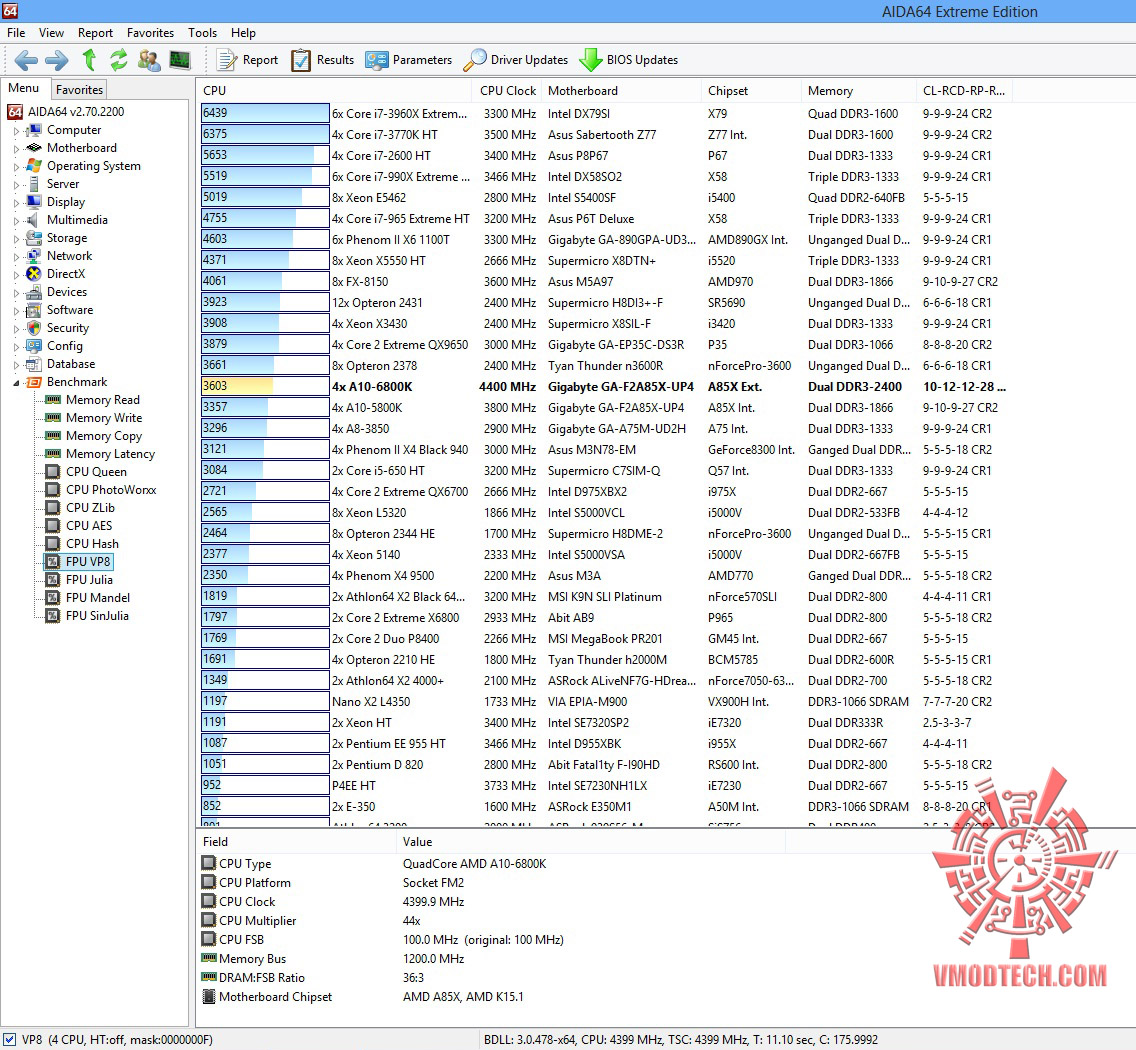Collapse the Benchmark tree node
This screenshot has height=1050, width=1136.
(17, 383)
